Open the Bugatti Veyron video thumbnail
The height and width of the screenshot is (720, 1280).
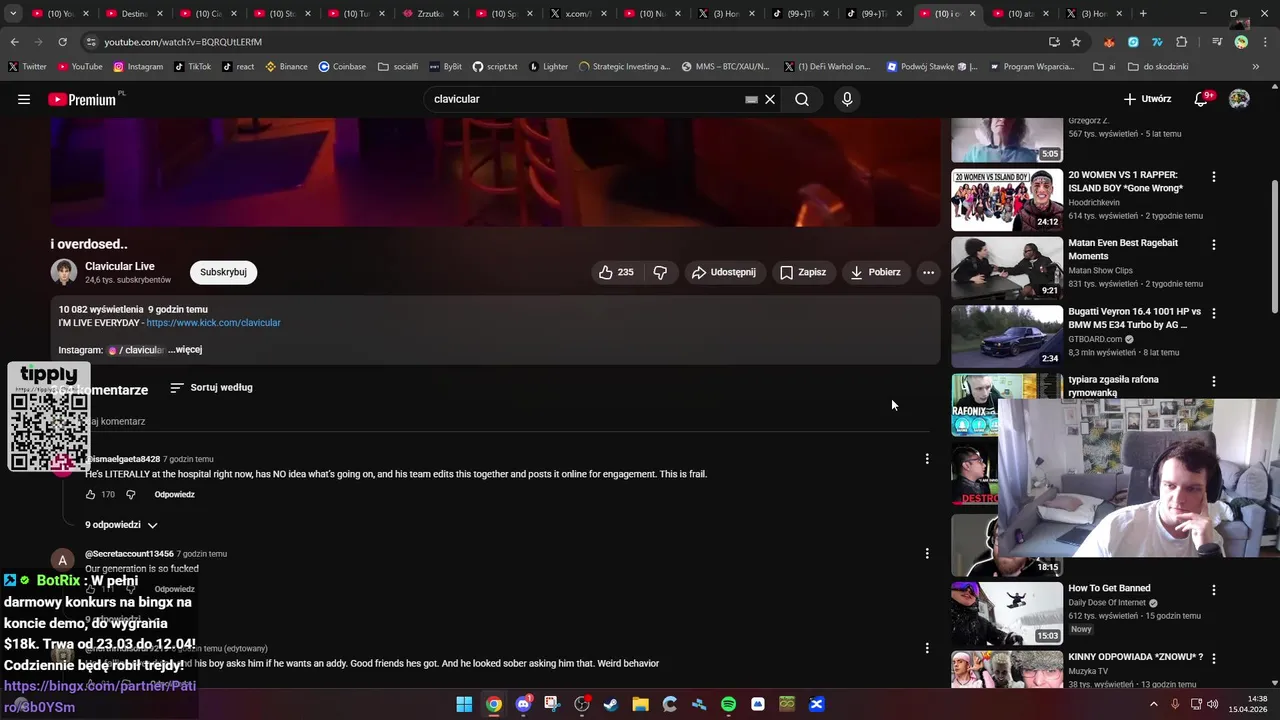click(x=1007, y=337)
